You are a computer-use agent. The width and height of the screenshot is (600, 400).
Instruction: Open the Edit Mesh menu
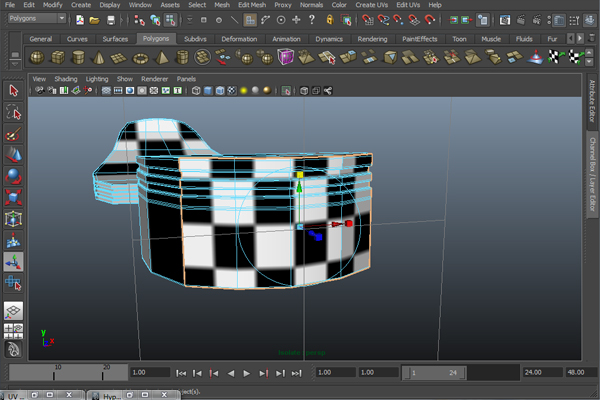[x=252, y=5]
